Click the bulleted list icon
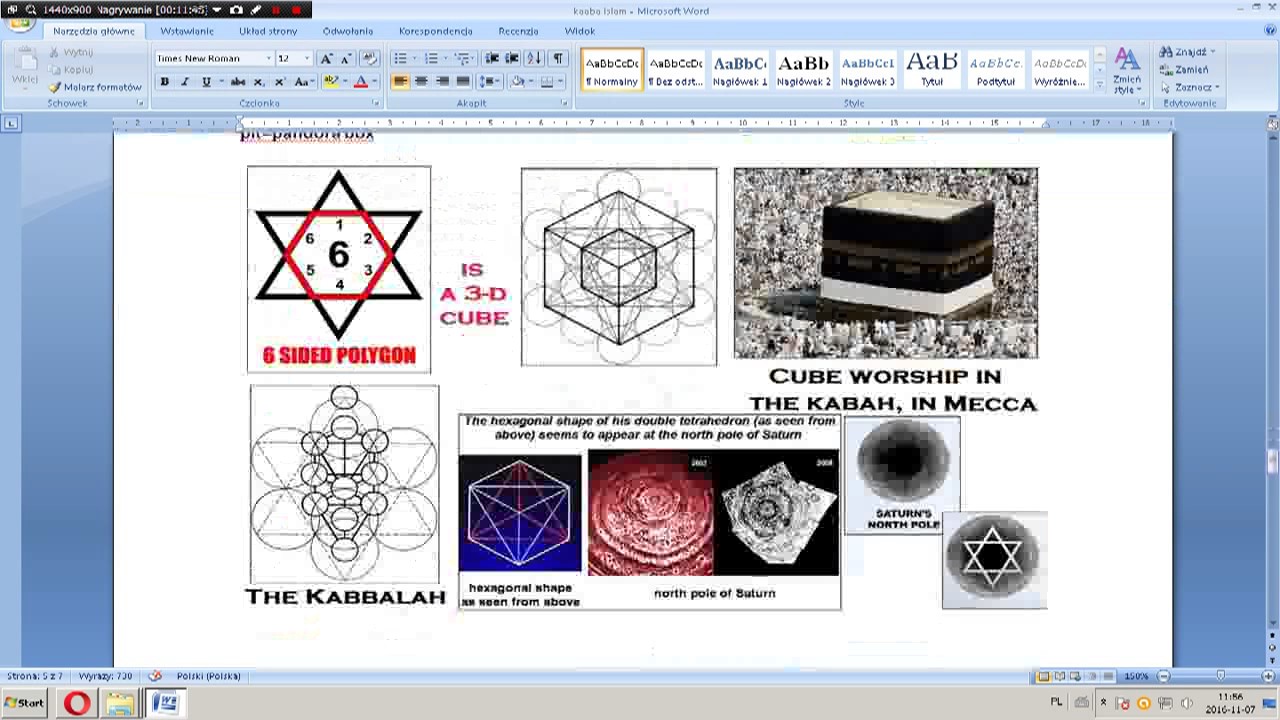The image size is (1280, 720). click(400, 58)
